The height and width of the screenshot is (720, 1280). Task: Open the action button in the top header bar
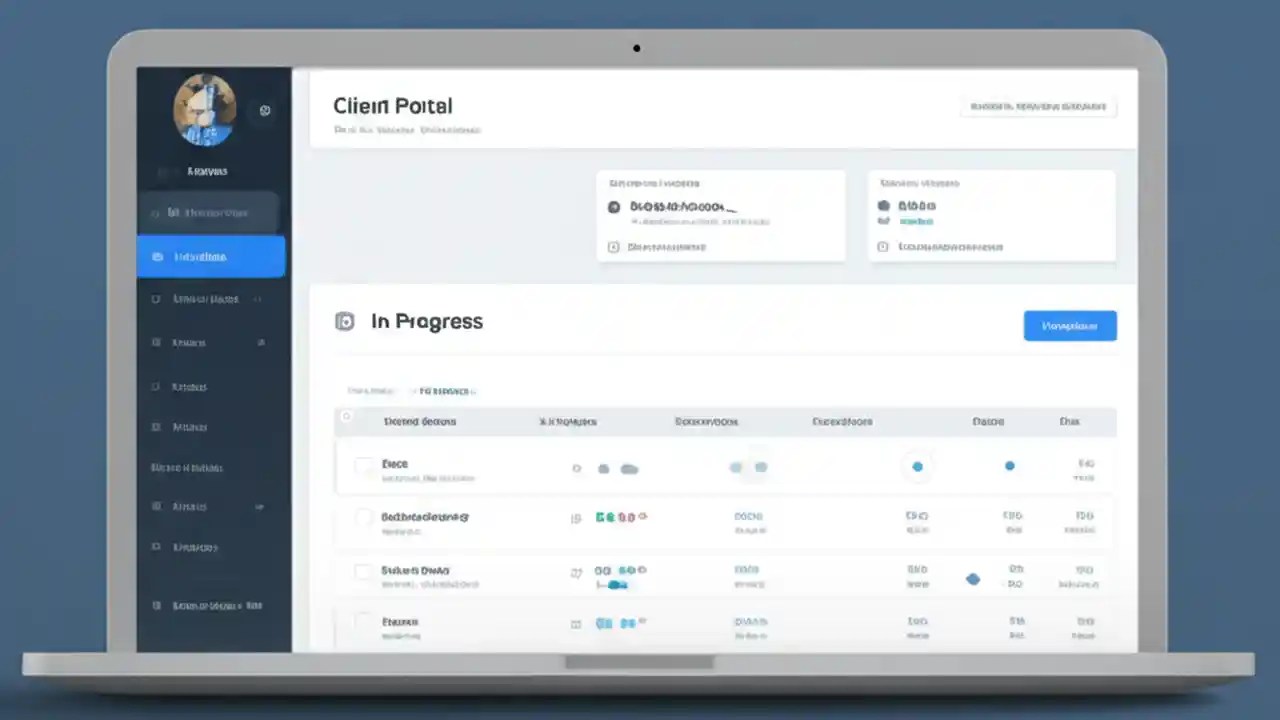click(1038, 106)
